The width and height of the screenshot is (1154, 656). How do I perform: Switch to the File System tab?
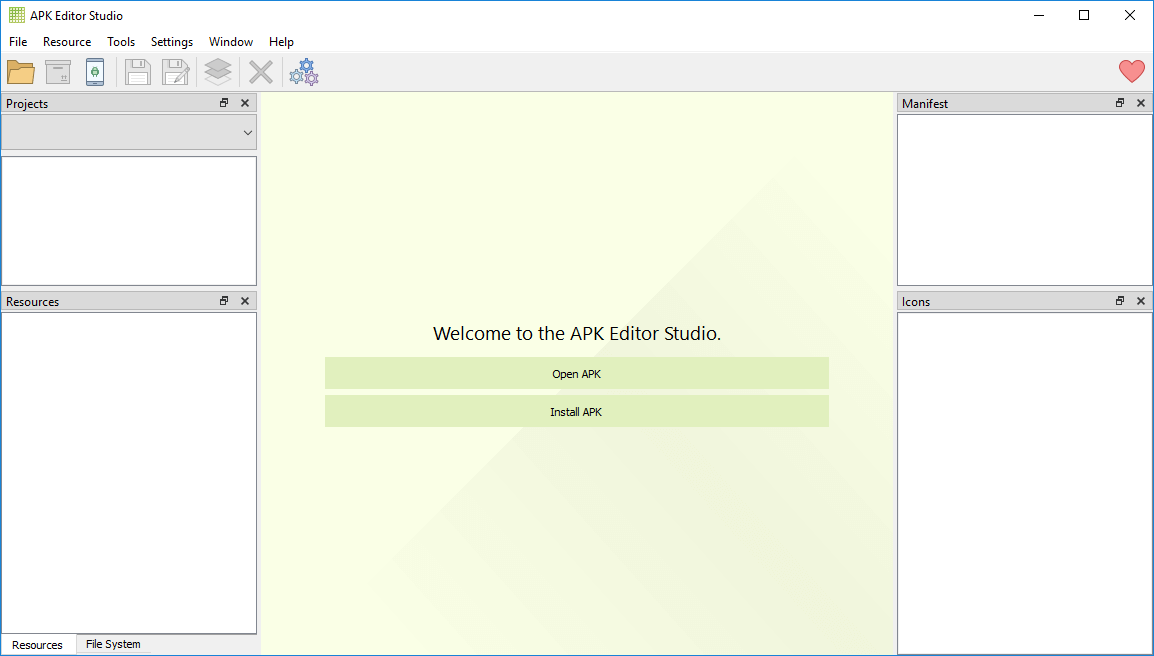(x=113, y=645)
